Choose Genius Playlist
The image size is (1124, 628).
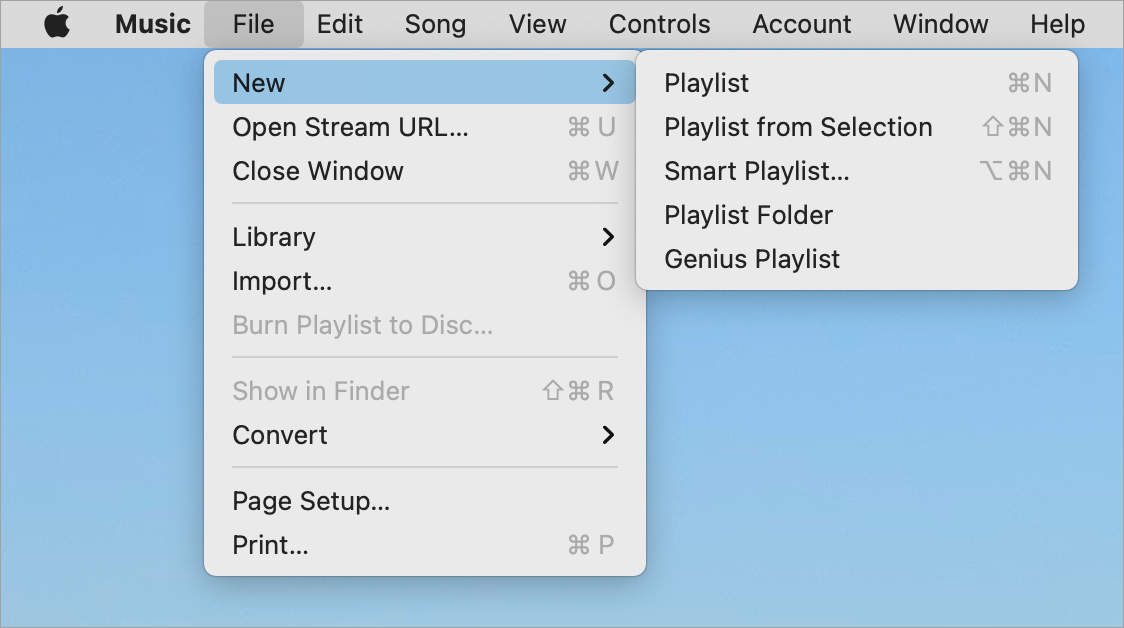(x=752, y=259)
